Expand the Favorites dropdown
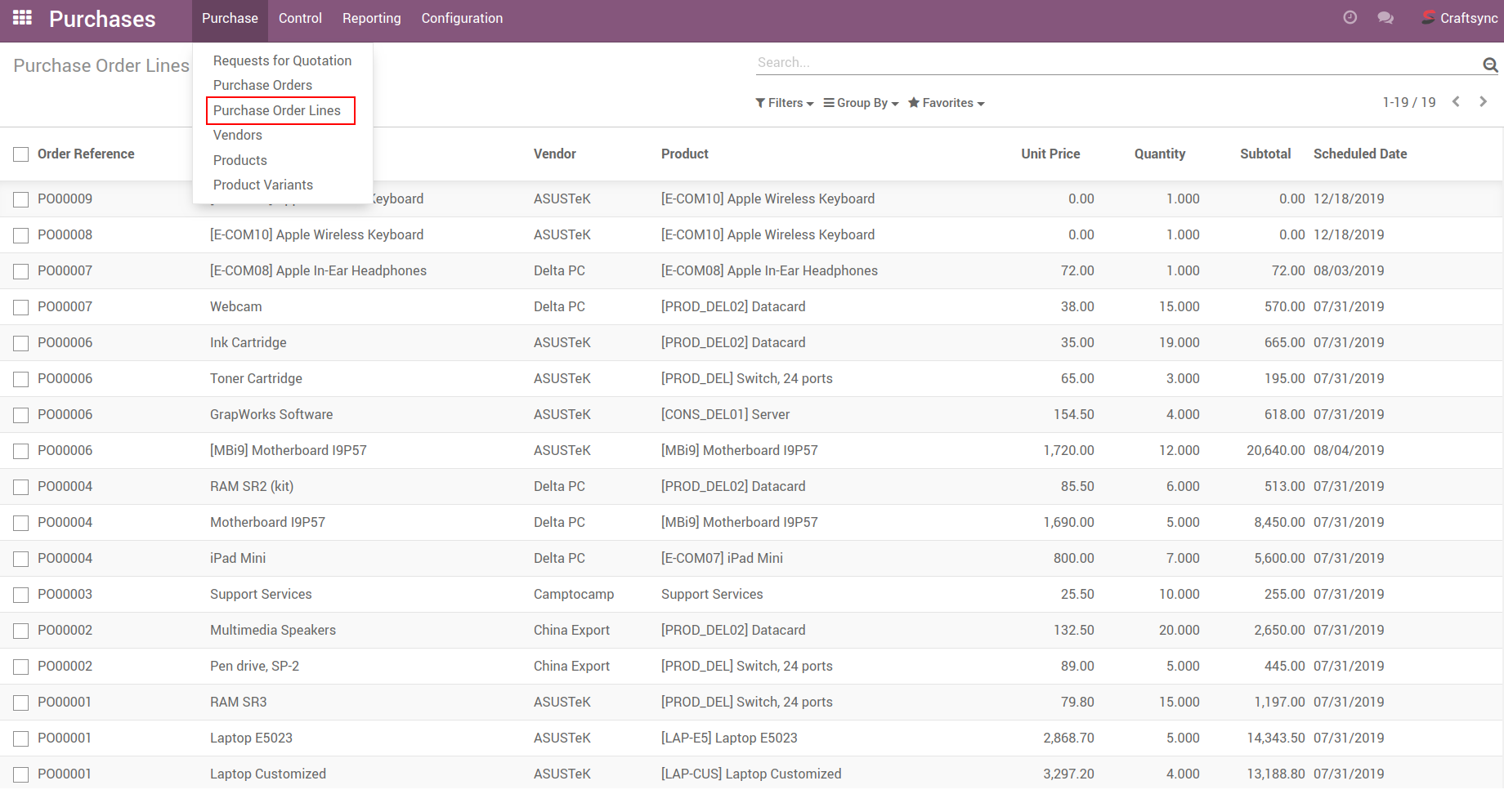The image size is (1504, 812). point(947,103)
